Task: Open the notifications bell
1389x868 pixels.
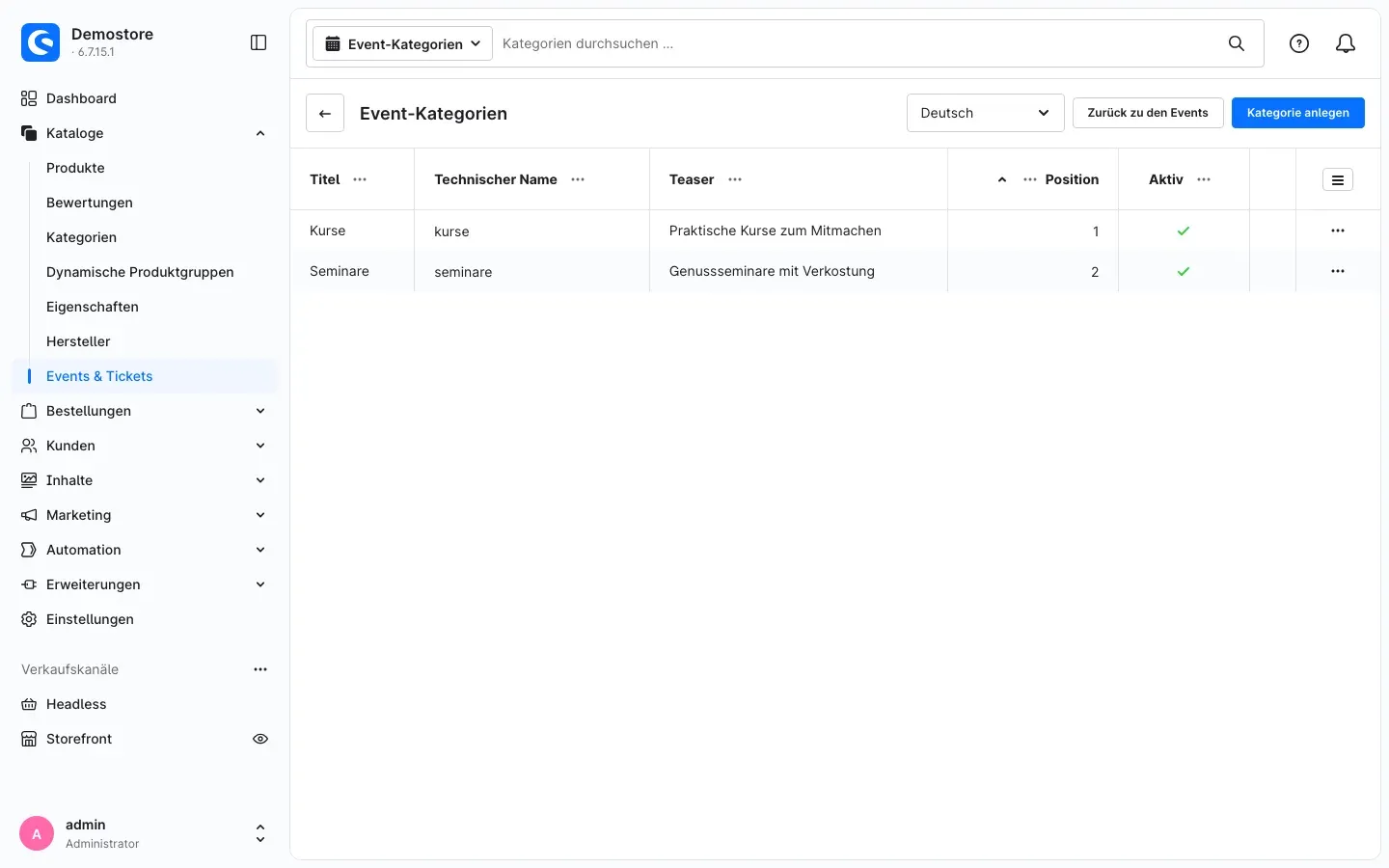Action: 1346,43
